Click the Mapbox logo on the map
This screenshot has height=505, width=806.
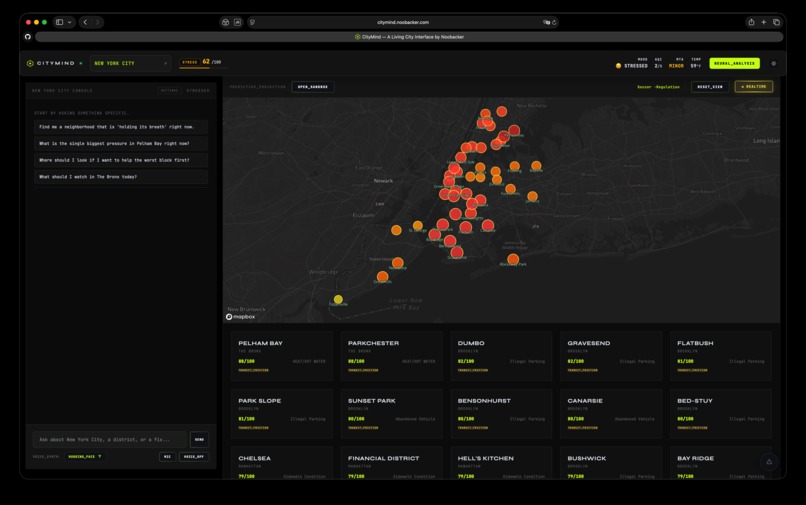(241, 317)
